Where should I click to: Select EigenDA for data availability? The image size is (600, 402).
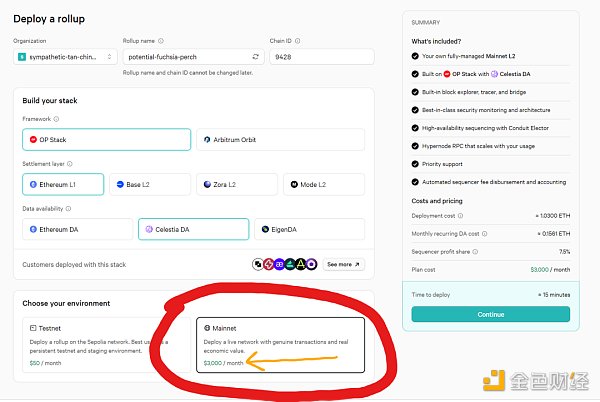click(310, 229)
